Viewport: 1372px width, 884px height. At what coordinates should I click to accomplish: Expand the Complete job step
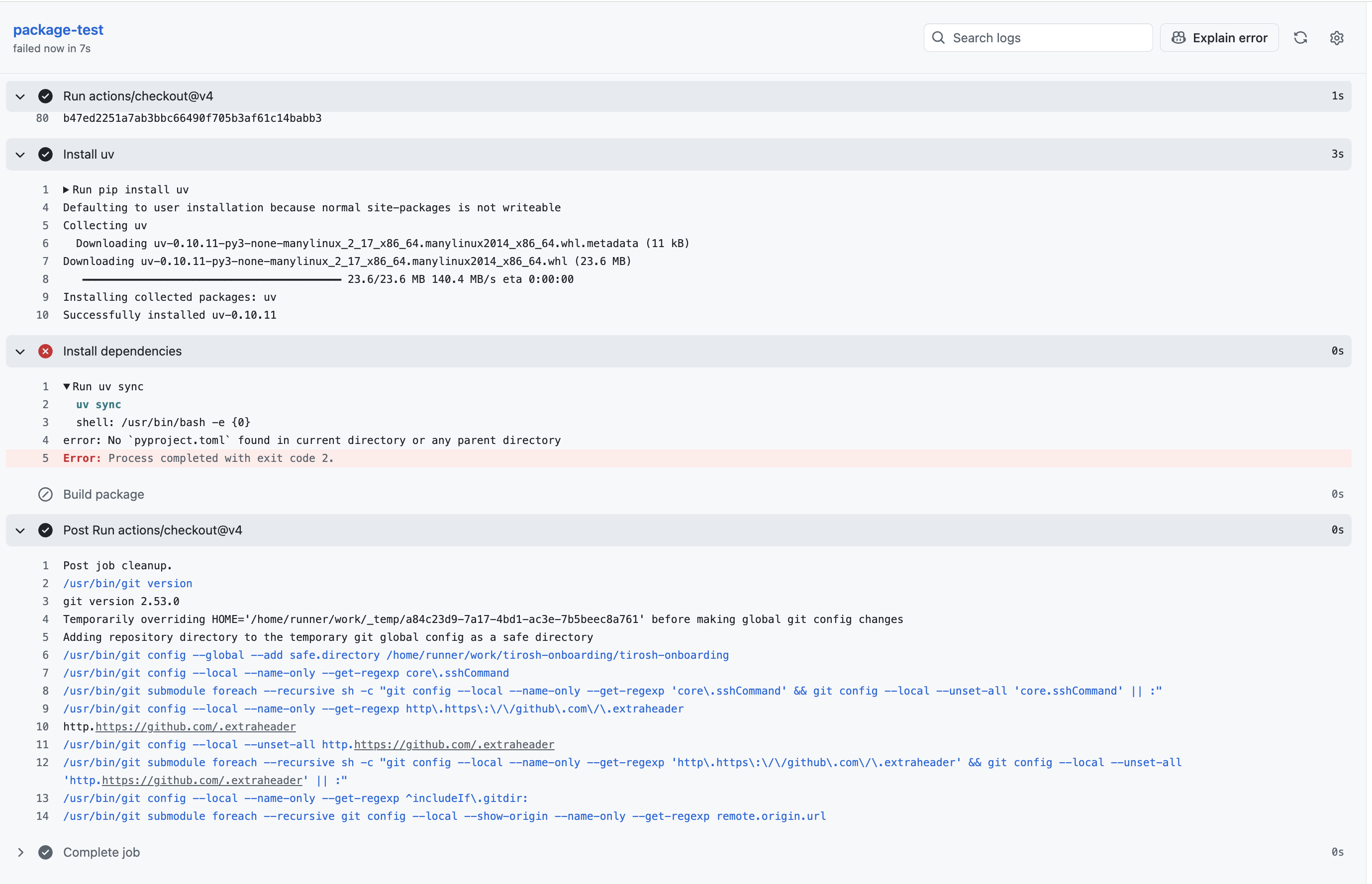click(x=20, y=852)
